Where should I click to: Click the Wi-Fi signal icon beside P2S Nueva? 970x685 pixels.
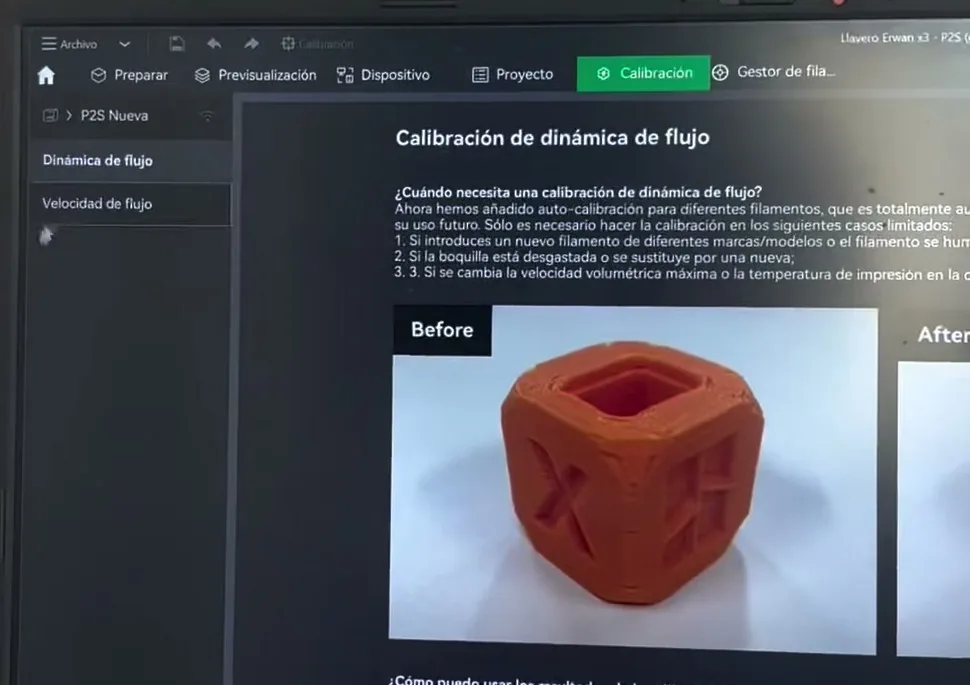click(x=207, y=115)
